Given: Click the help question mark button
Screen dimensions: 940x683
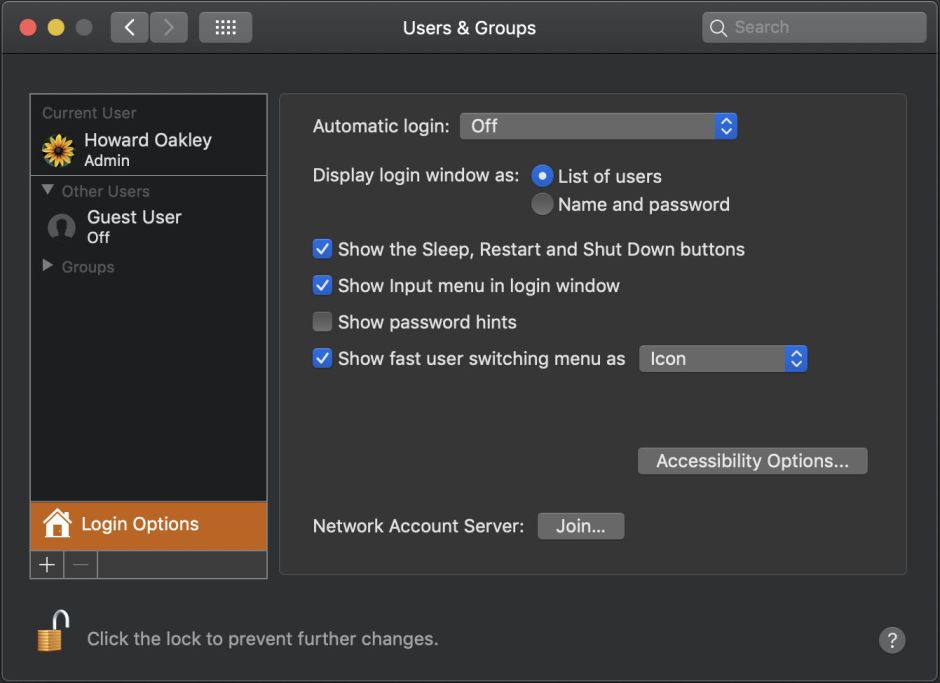Looking at the screenshot, I should 891,640.
